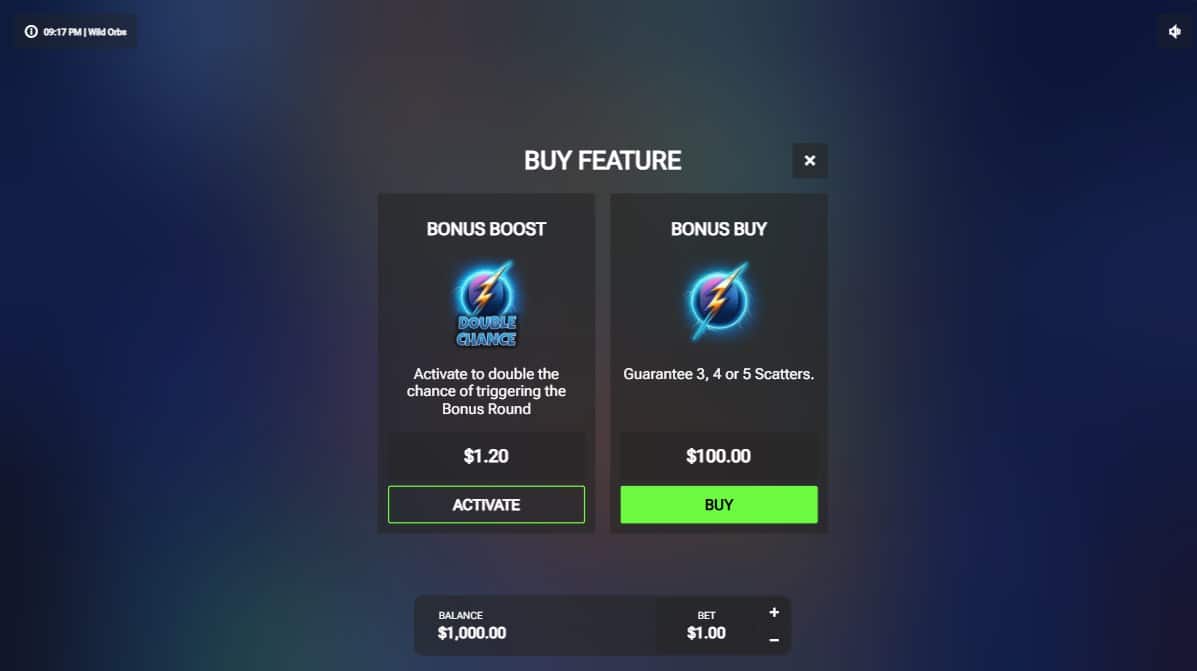Viewport: 1197px width, 671px height.
Task: Click the Wild Orbs time label
Action: 85,32
